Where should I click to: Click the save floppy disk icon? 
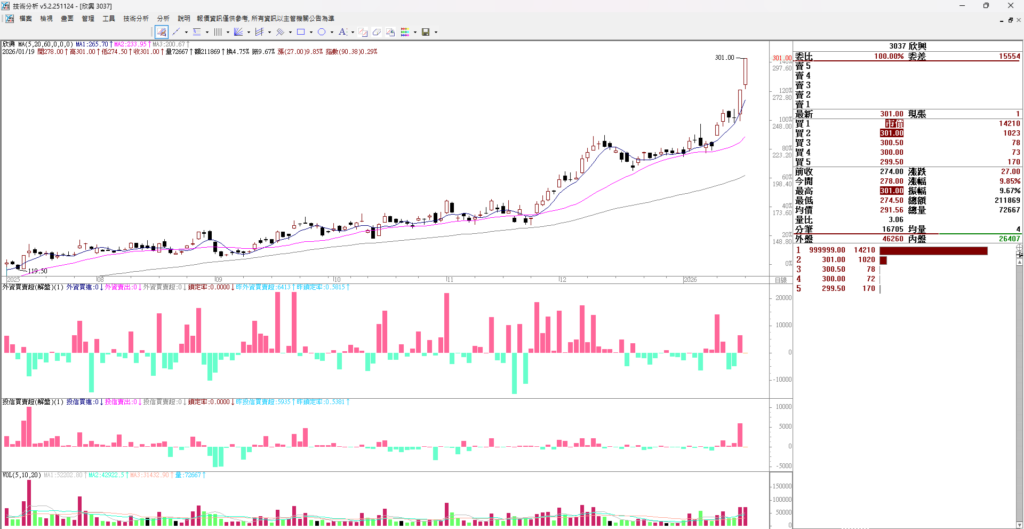424,32
